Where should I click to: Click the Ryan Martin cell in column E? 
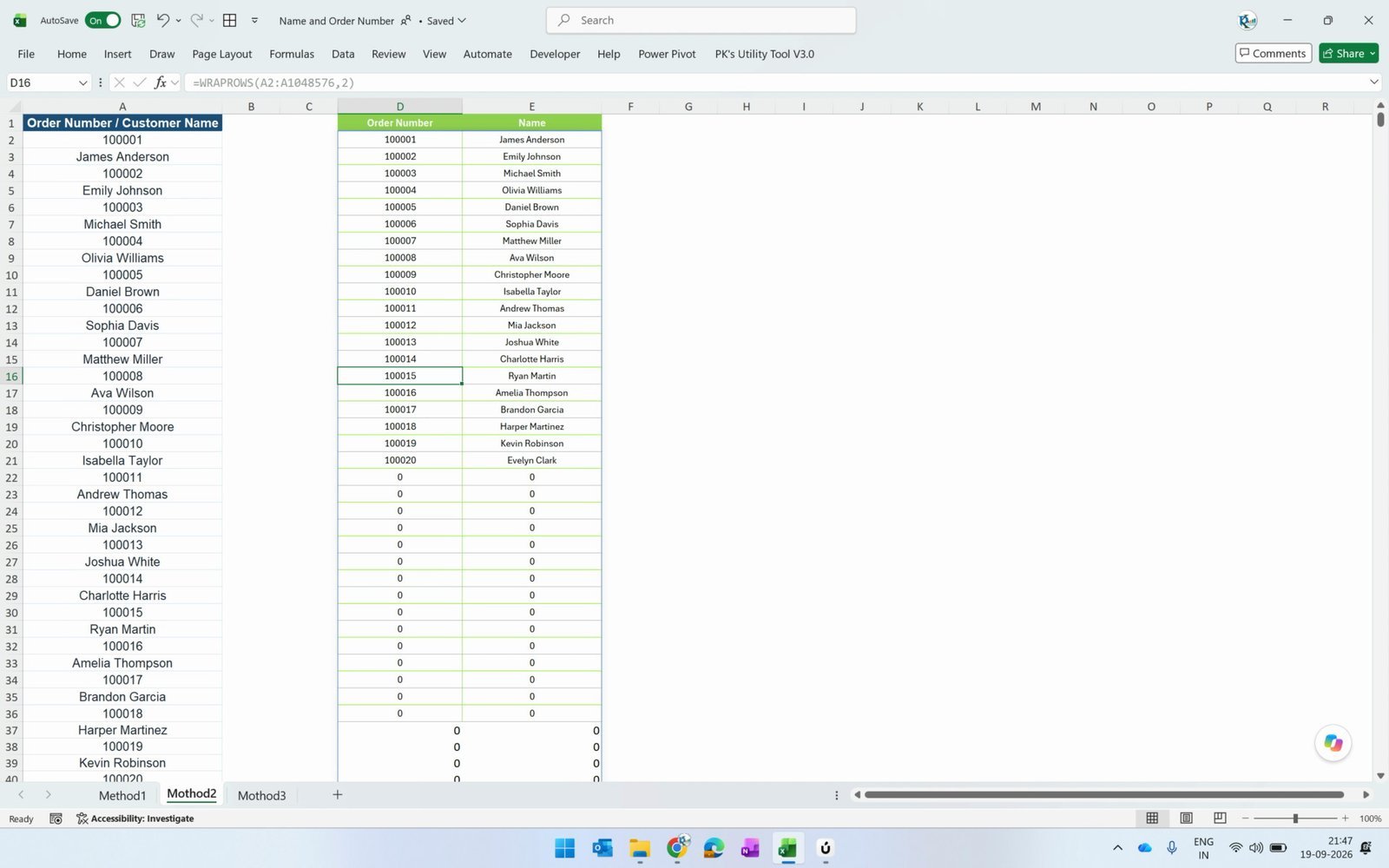(531, 376)
